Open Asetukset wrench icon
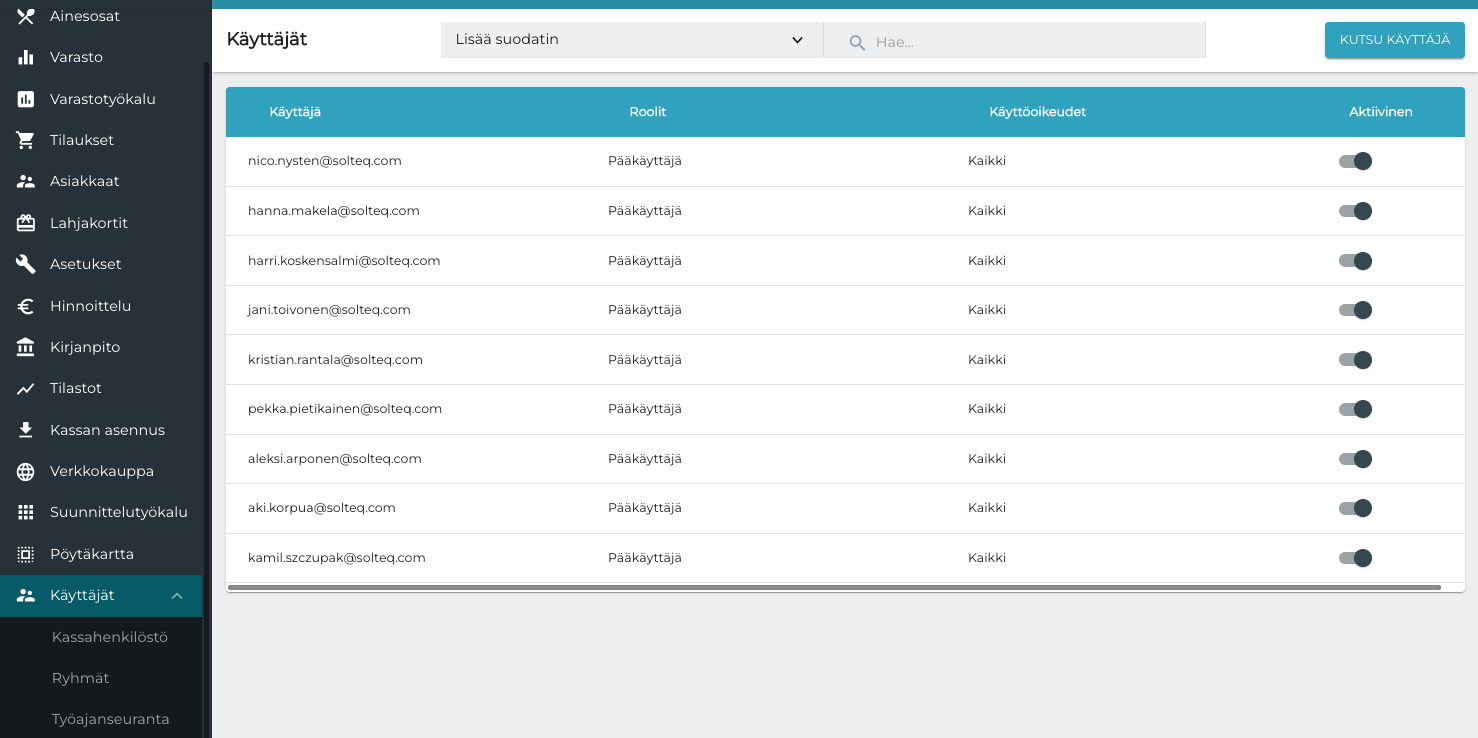 point(26,264)
